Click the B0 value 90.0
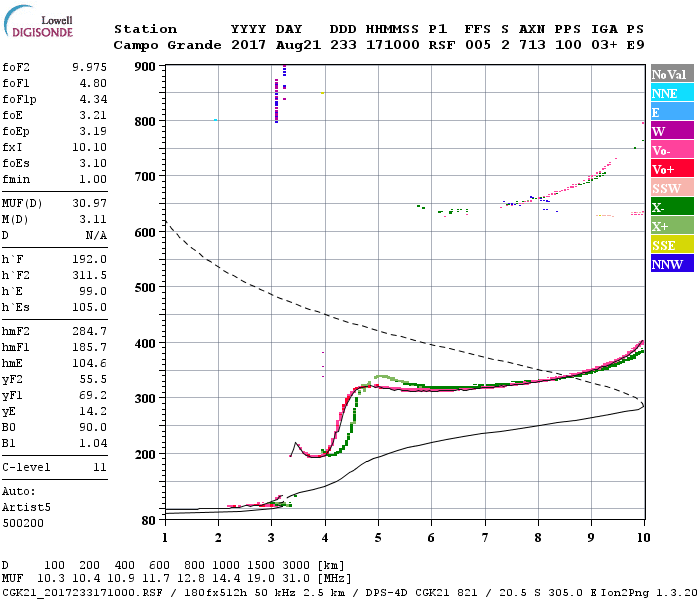700x600 pixels. click(x=93, y=428)
